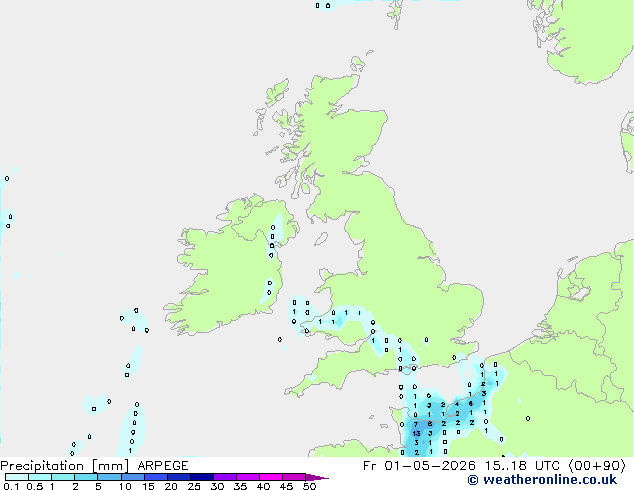Image resolution: width=634 pixels, height=490 pixels.
Task: Click the 13 mm precipitation value over France
Action: (416, 433)
